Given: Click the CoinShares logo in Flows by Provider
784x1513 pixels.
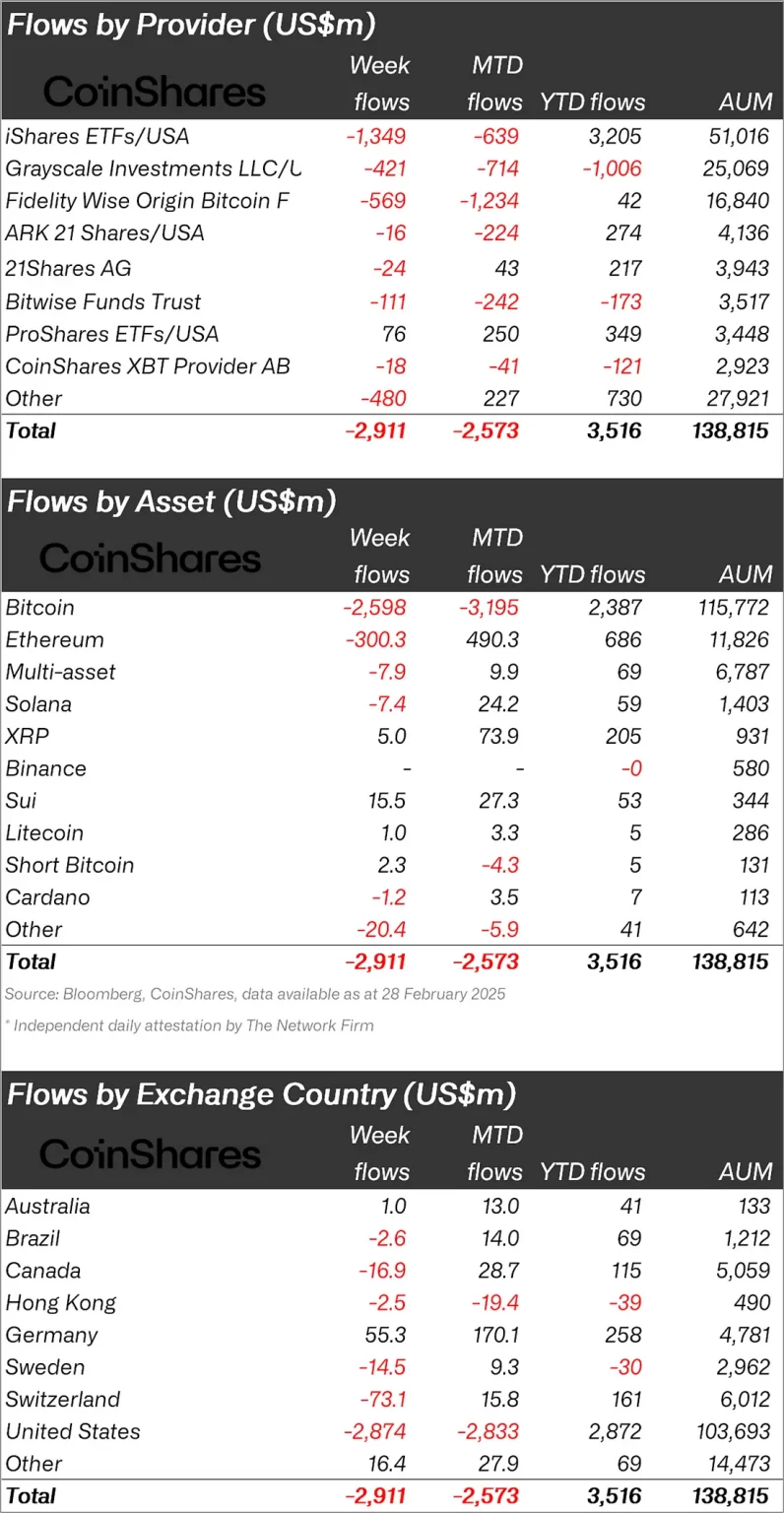Looking at the screenshot, I should (156, 93).
